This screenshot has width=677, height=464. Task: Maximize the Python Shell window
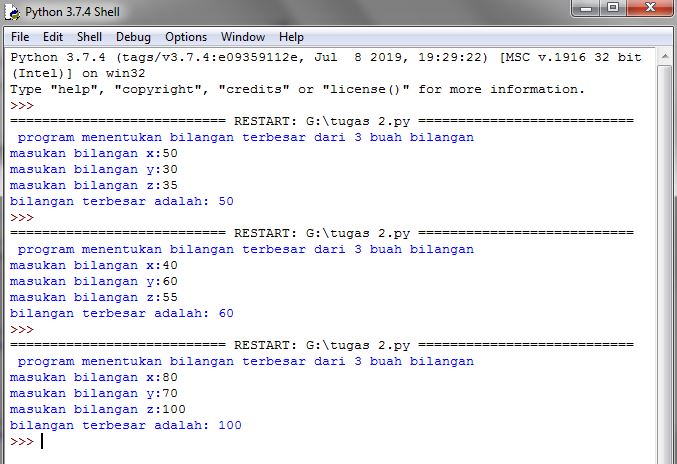pos(613,8)
